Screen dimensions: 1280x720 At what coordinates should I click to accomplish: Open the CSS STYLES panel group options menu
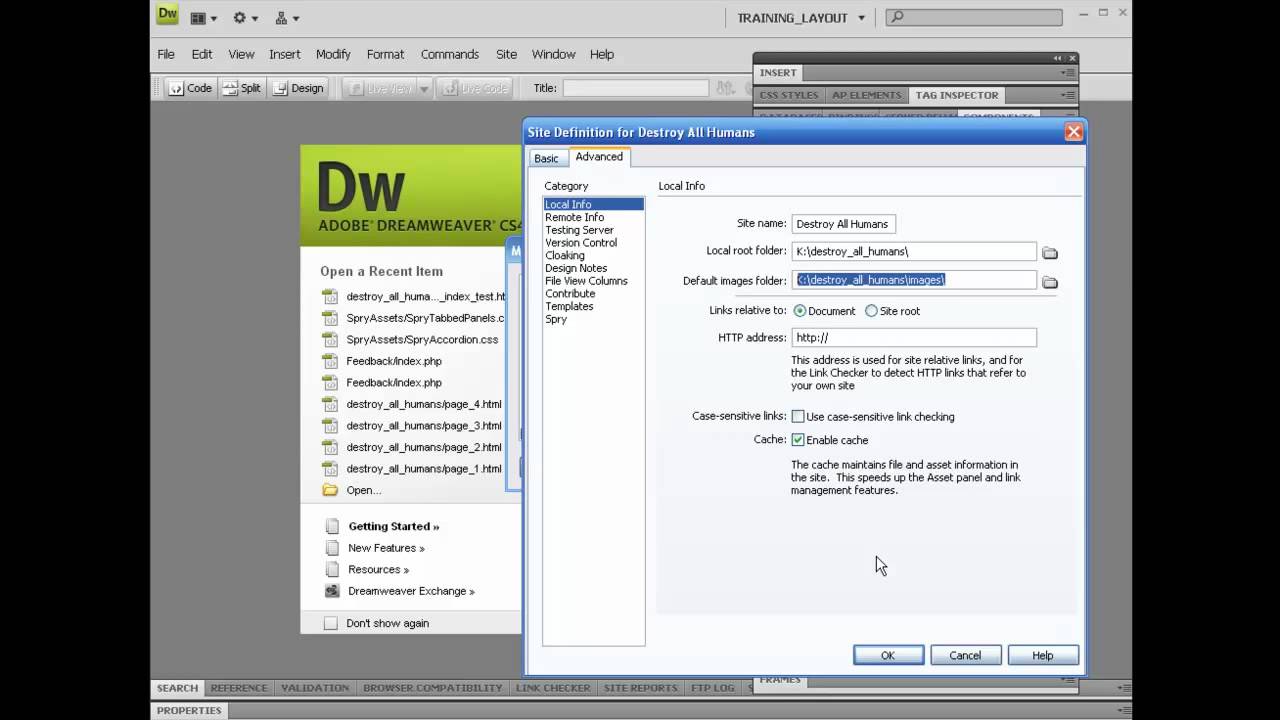point(1069,95)
